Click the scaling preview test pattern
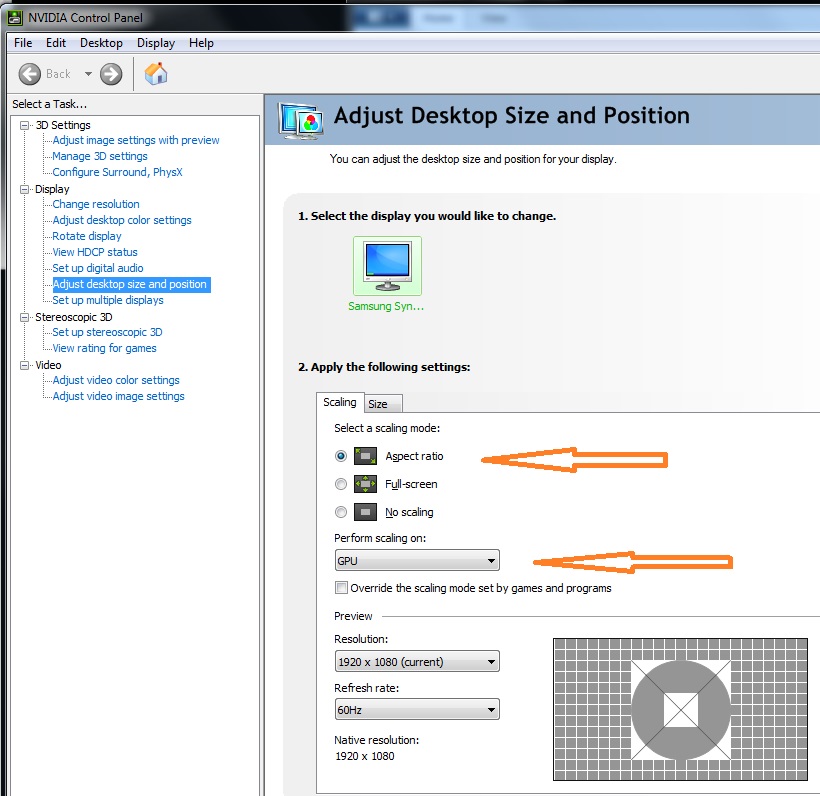 [x=681, y=709]
